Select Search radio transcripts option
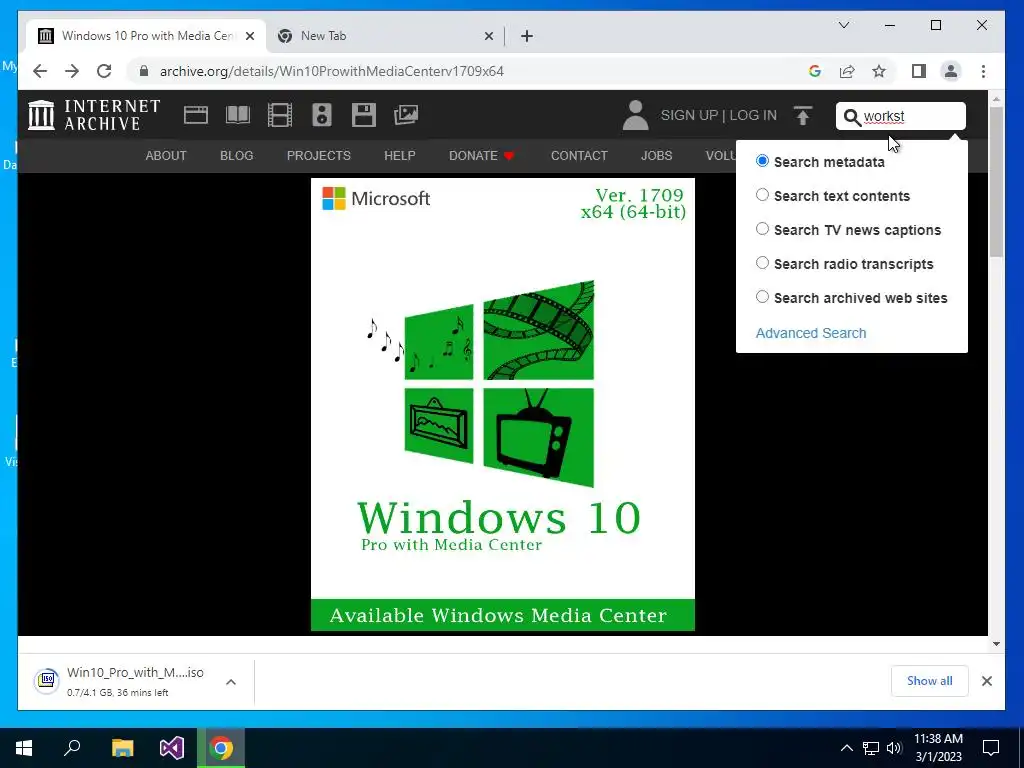1024x768 pixels. (x=762, y=263)
